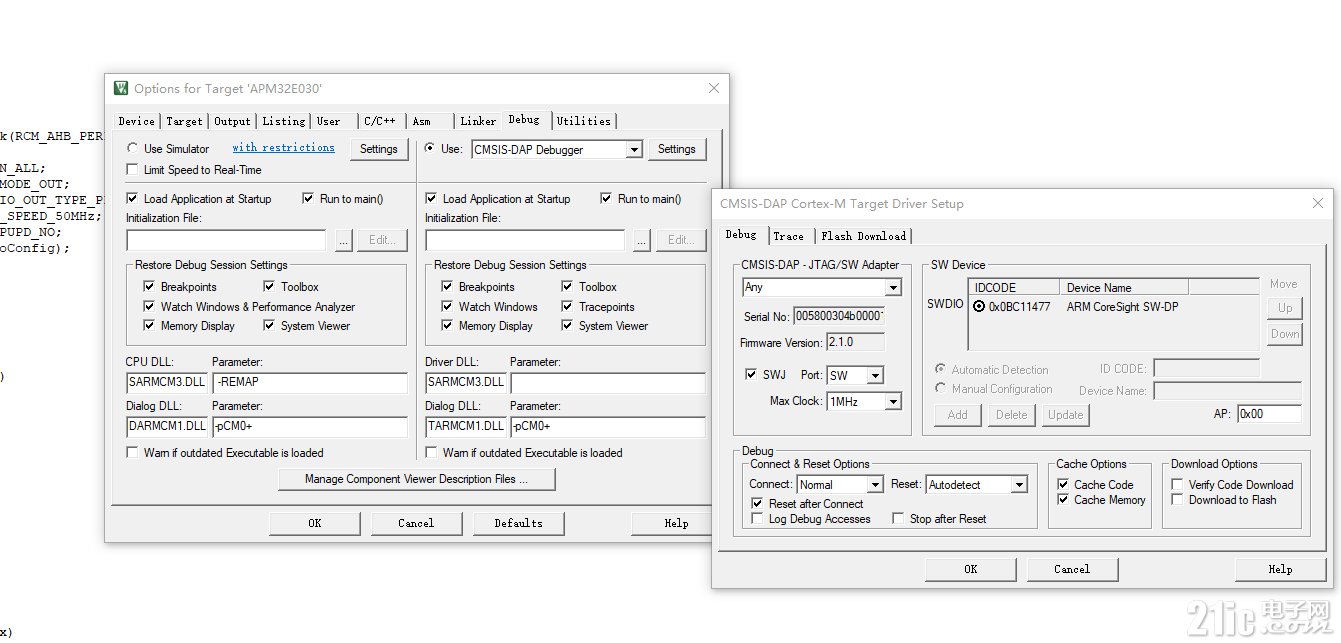Click the Defaults button
The width and height of the screenshot is (1341, 643).
(x=519, y=523)
